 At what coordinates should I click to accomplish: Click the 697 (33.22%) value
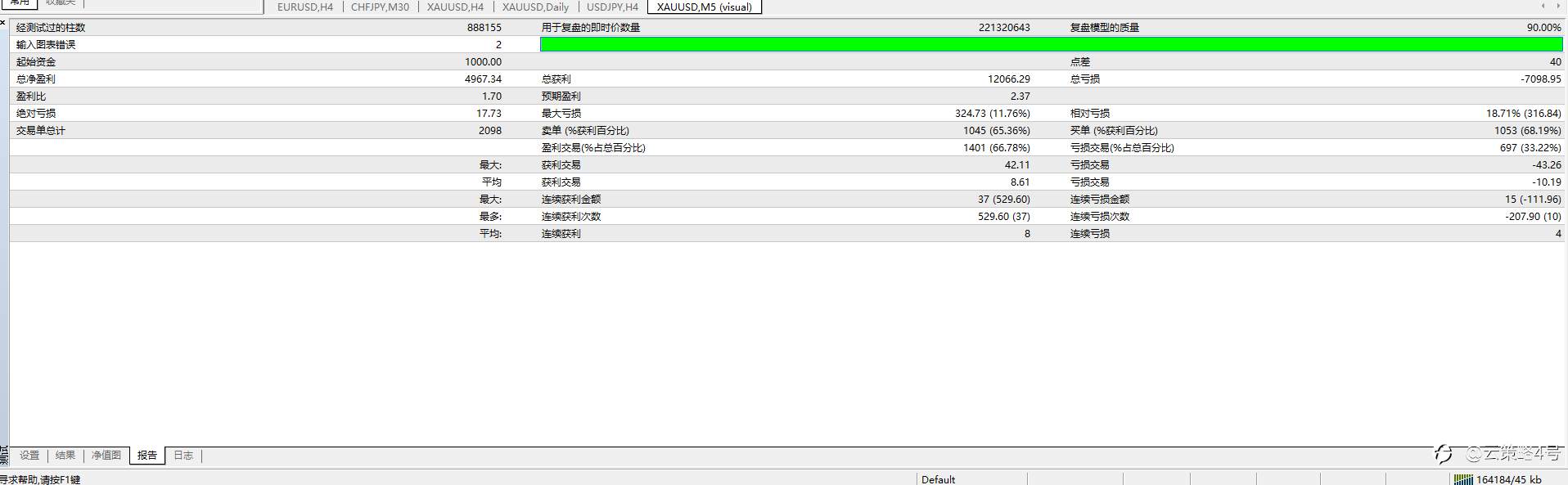1530,147
